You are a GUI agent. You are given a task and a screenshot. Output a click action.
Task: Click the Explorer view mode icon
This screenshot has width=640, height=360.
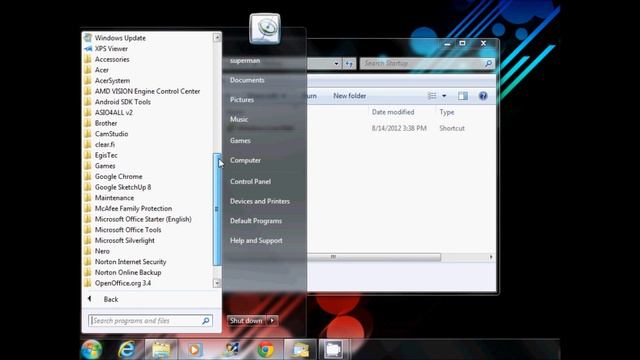(432, 96)
